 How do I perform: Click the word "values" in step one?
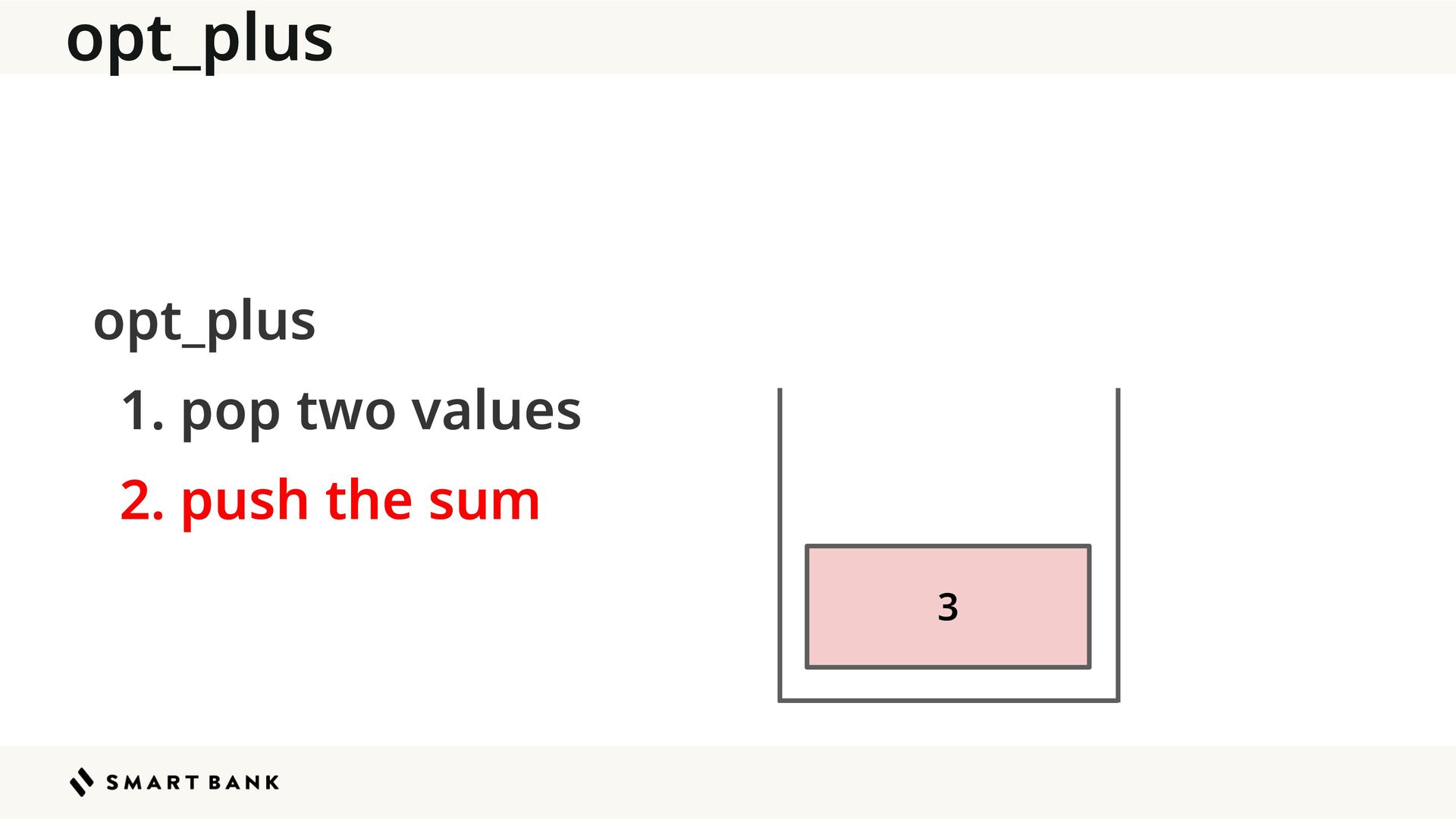pyautogui.click(x=496, y=412)
